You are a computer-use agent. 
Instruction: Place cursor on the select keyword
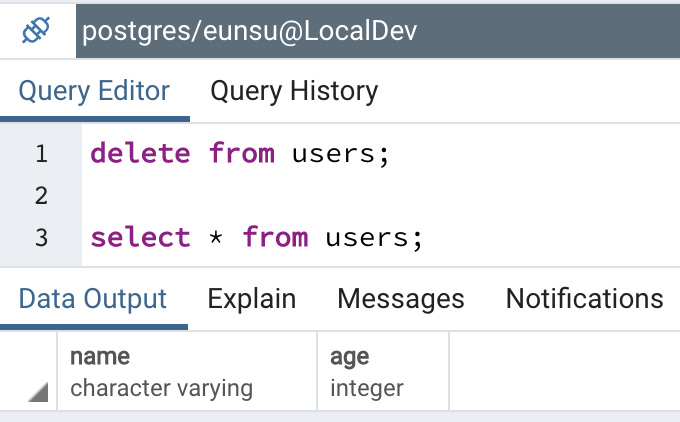point(141,238)
